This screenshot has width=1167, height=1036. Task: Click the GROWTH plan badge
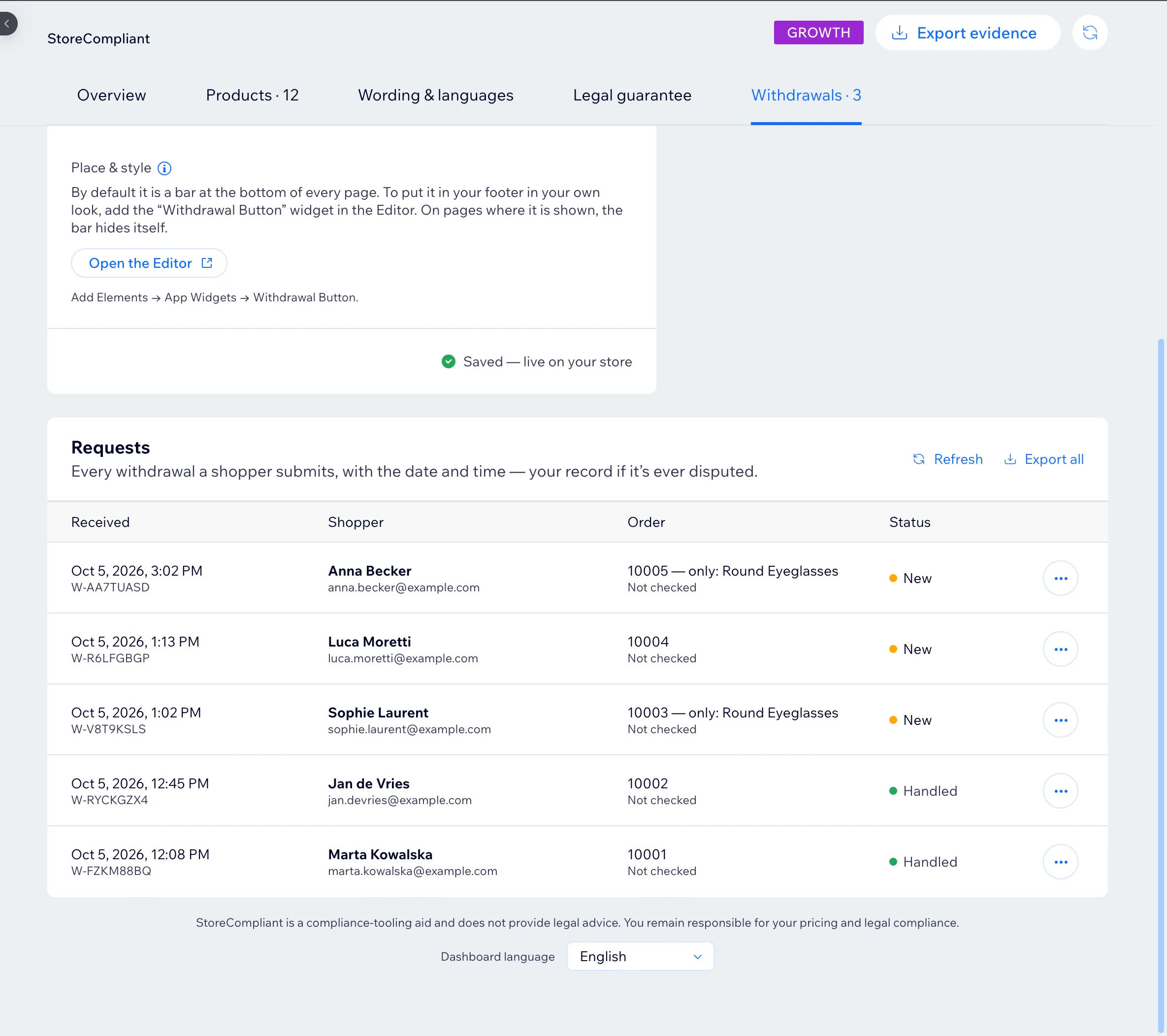click(818, 32)
